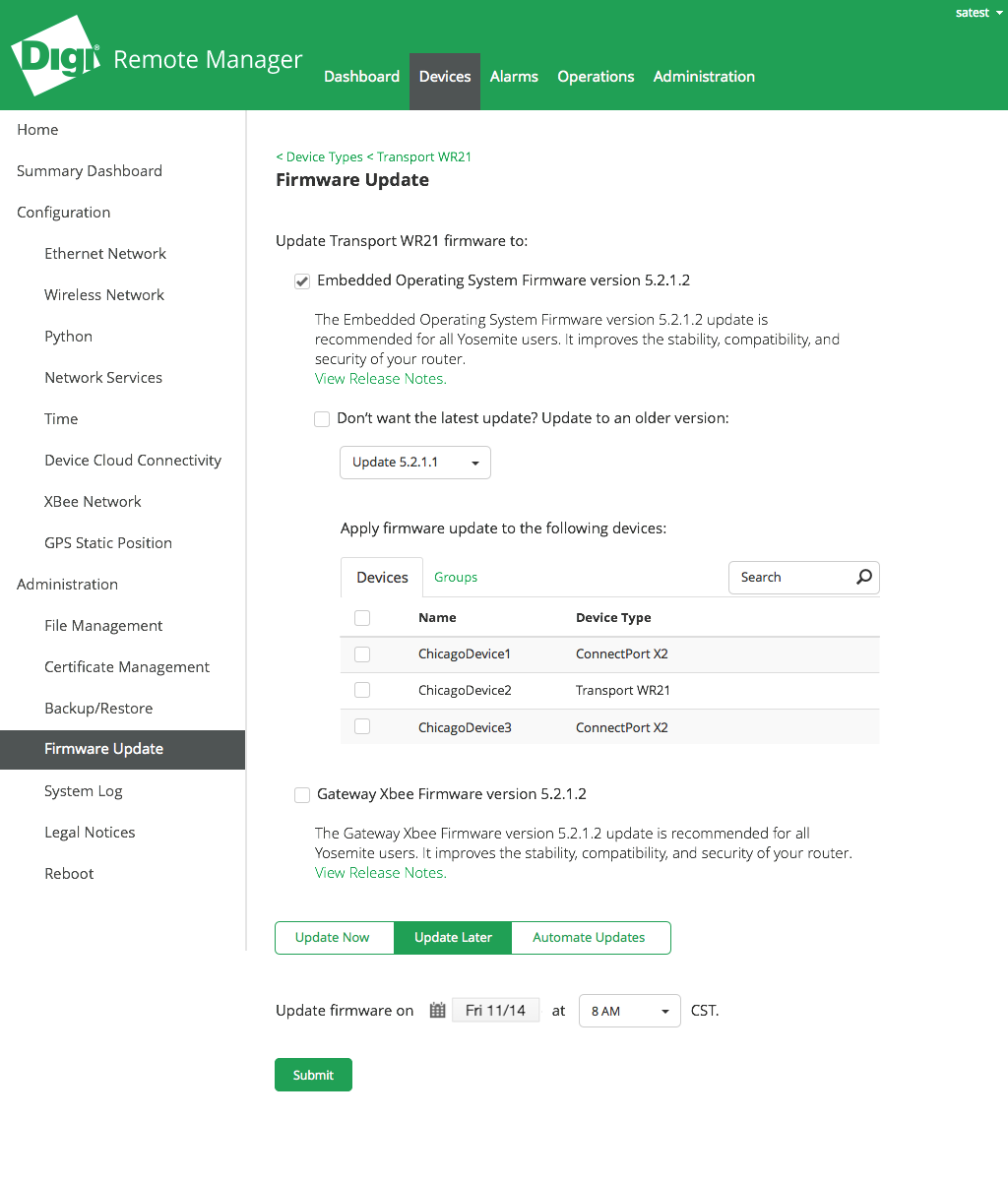Select the Devices table tab
This screenshot has height=1181, width=1008.
click(382, 578)
